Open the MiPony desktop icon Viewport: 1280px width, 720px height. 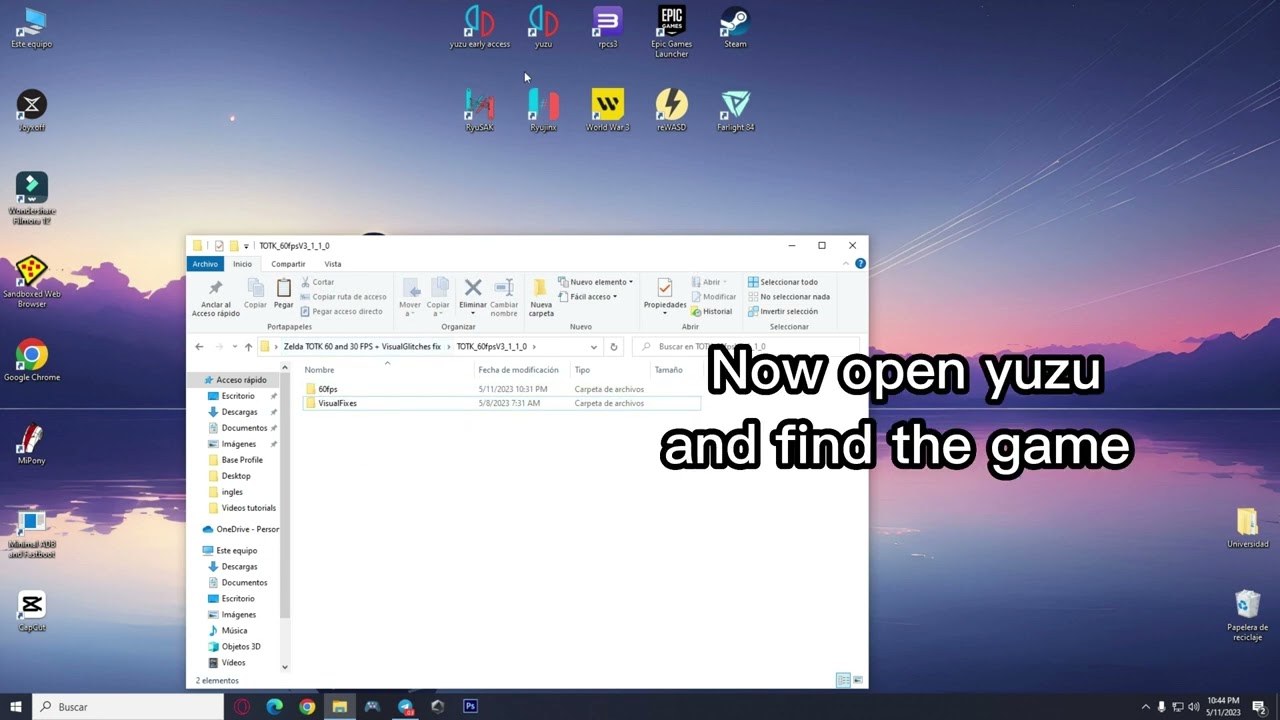[x=32, y=444]
